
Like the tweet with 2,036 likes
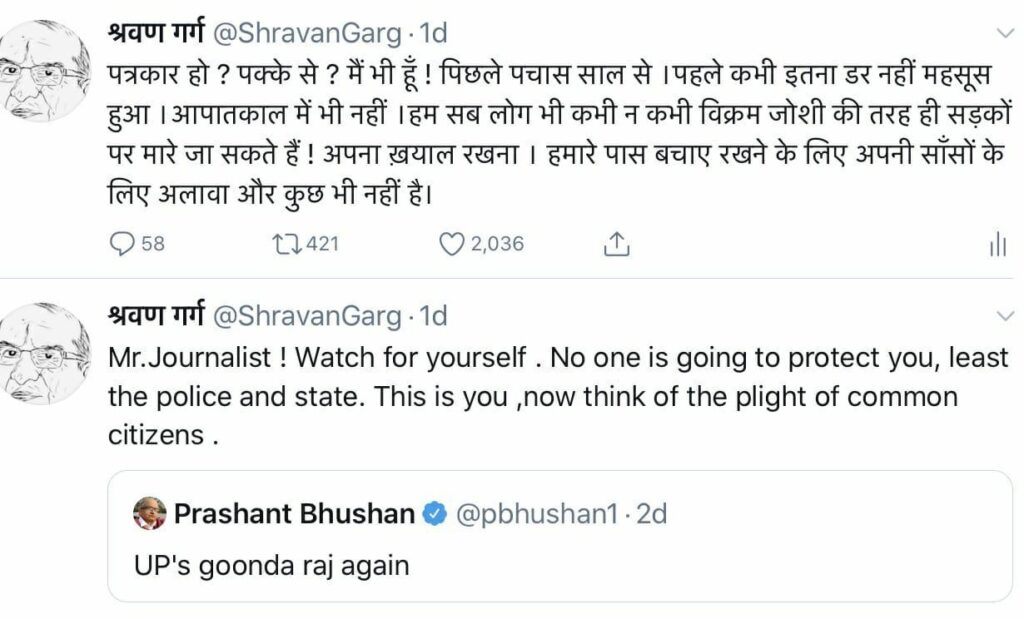(454, 243)
